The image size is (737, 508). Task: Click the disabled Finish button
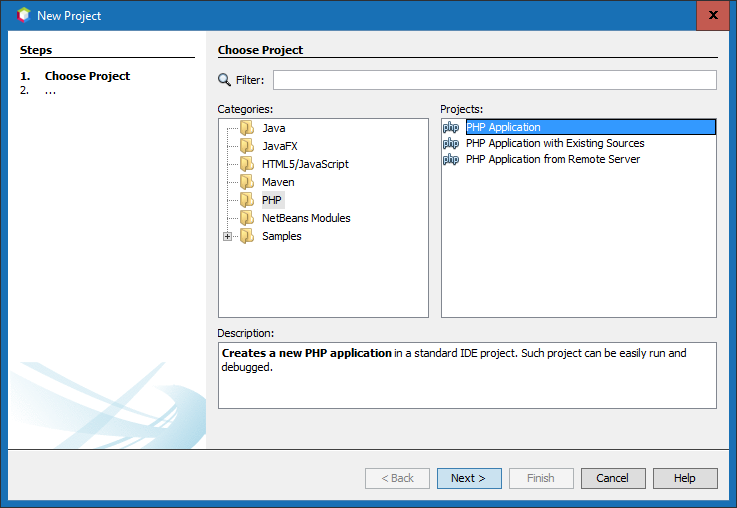point(541,478)
